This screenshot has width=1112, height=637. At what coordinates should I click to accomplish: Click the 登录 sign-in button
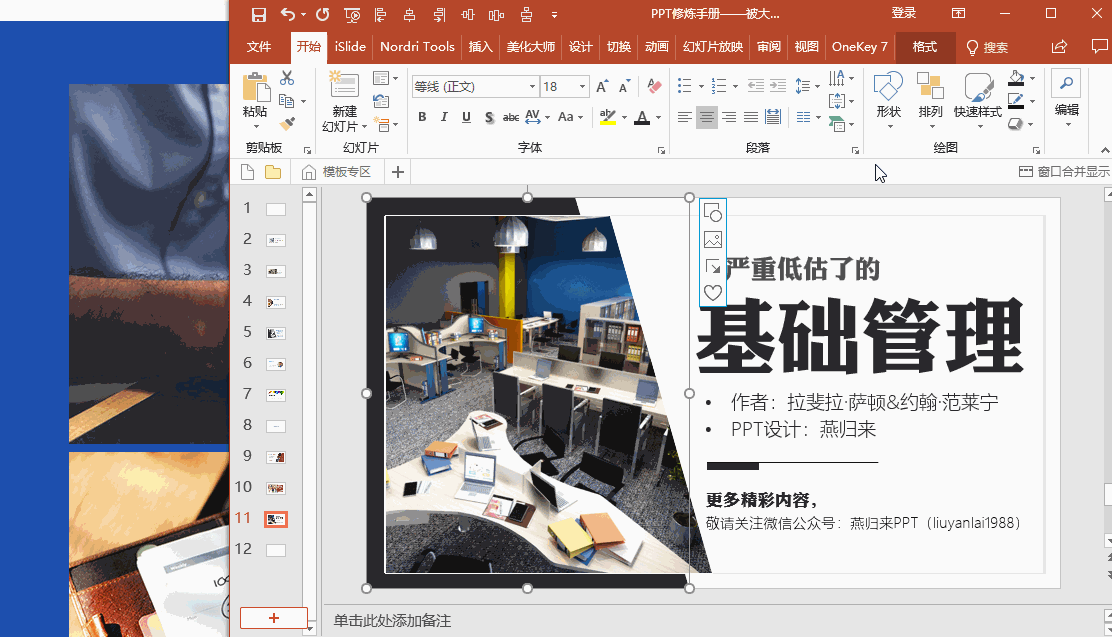pyautogui.click(x=902, y=13)
